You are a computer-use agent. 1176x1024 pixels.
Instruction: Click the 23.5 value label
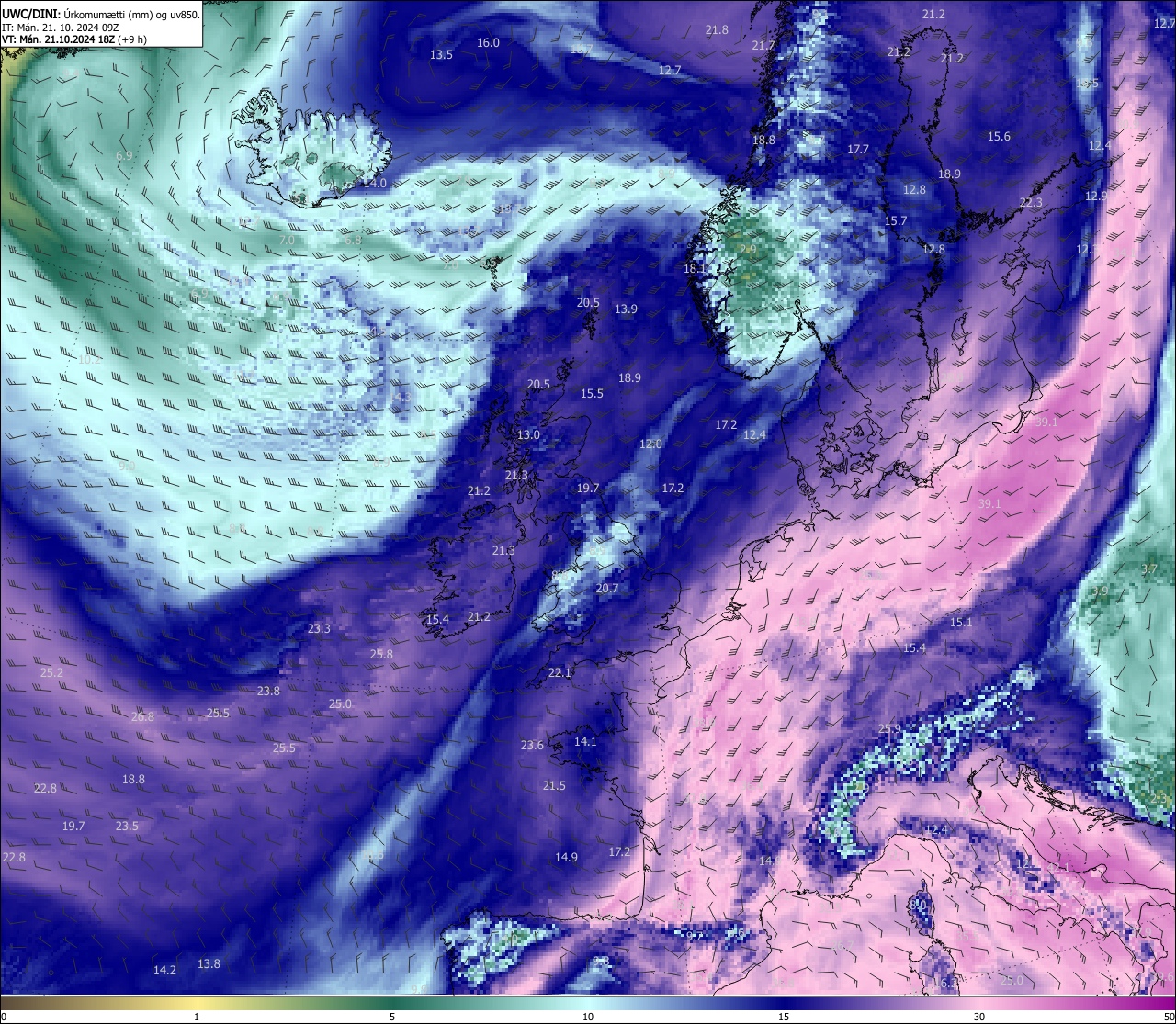(127, 827)
